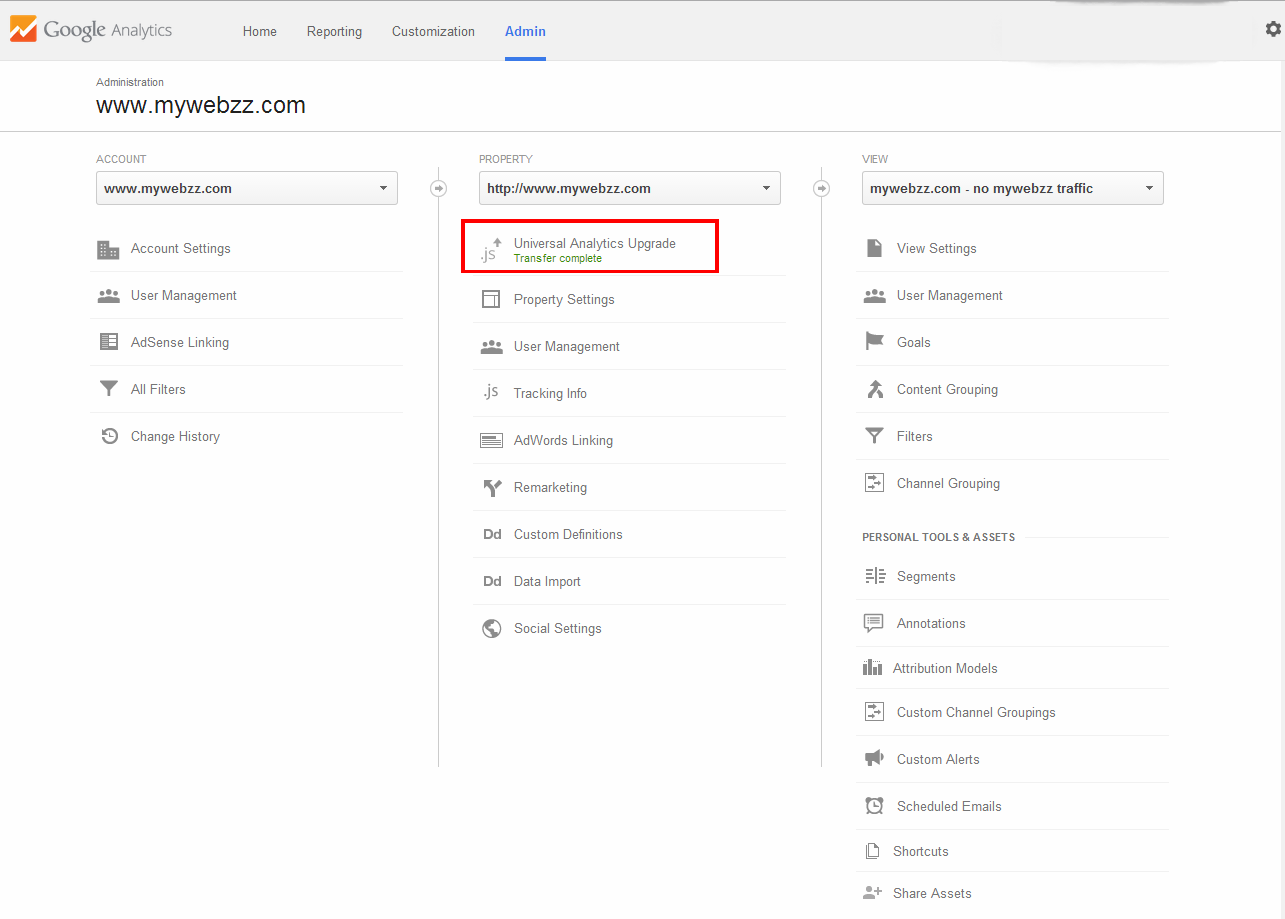Open the Property dropdown http://www.mywebzz.com

(x=630, y=188)
